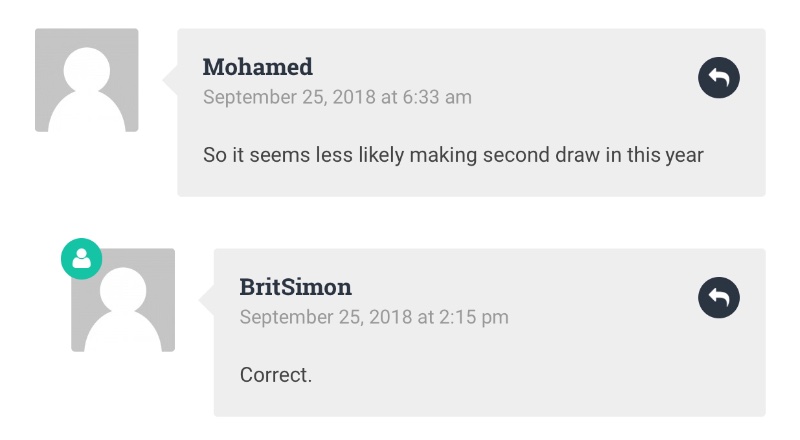The width and height of the screenshot is (800, 440).
Task: Open the Mohamed author name
Action: (x=258, y=67)
